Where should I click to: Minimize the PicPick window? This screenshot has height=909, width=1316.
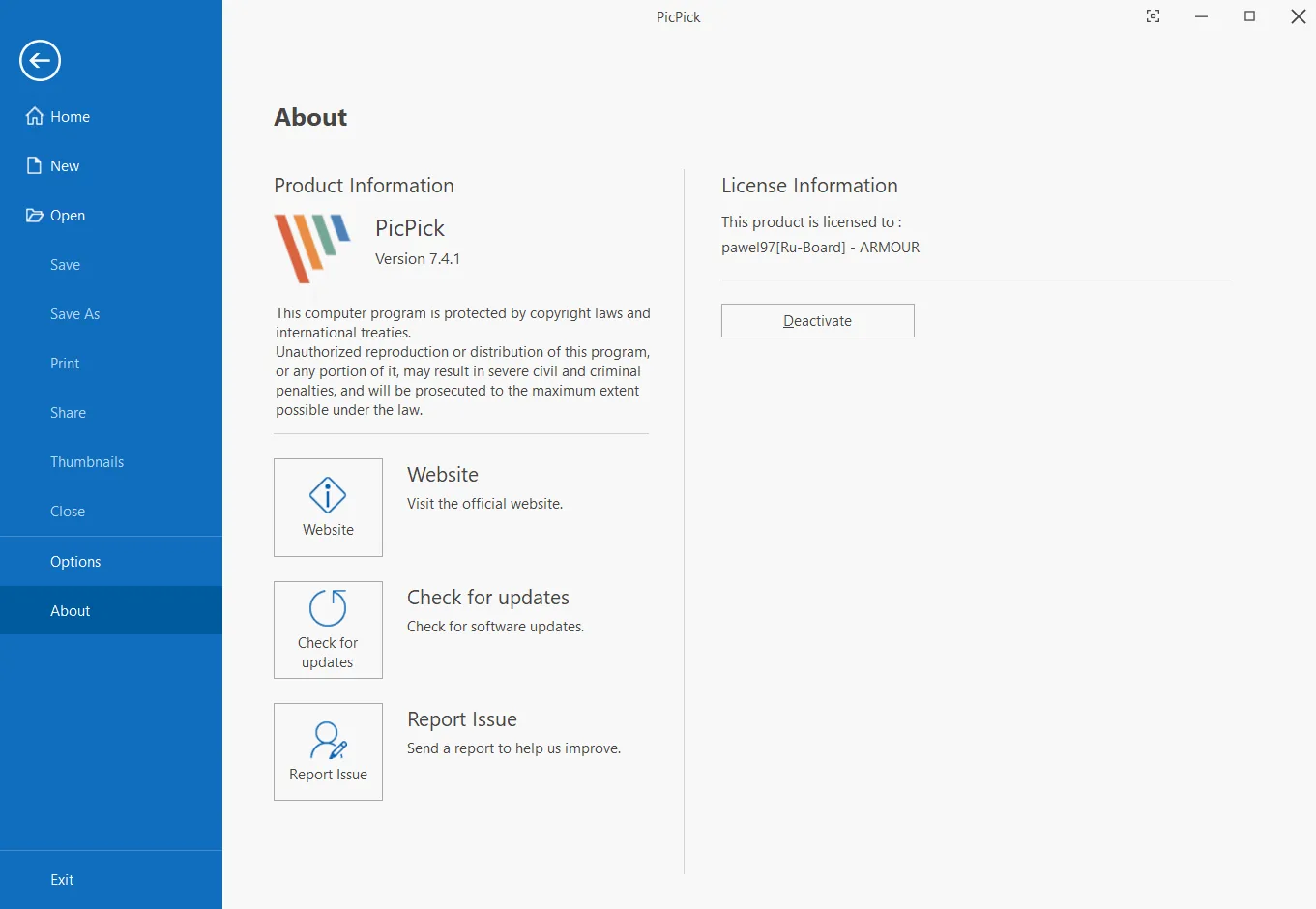(1201, 16)
